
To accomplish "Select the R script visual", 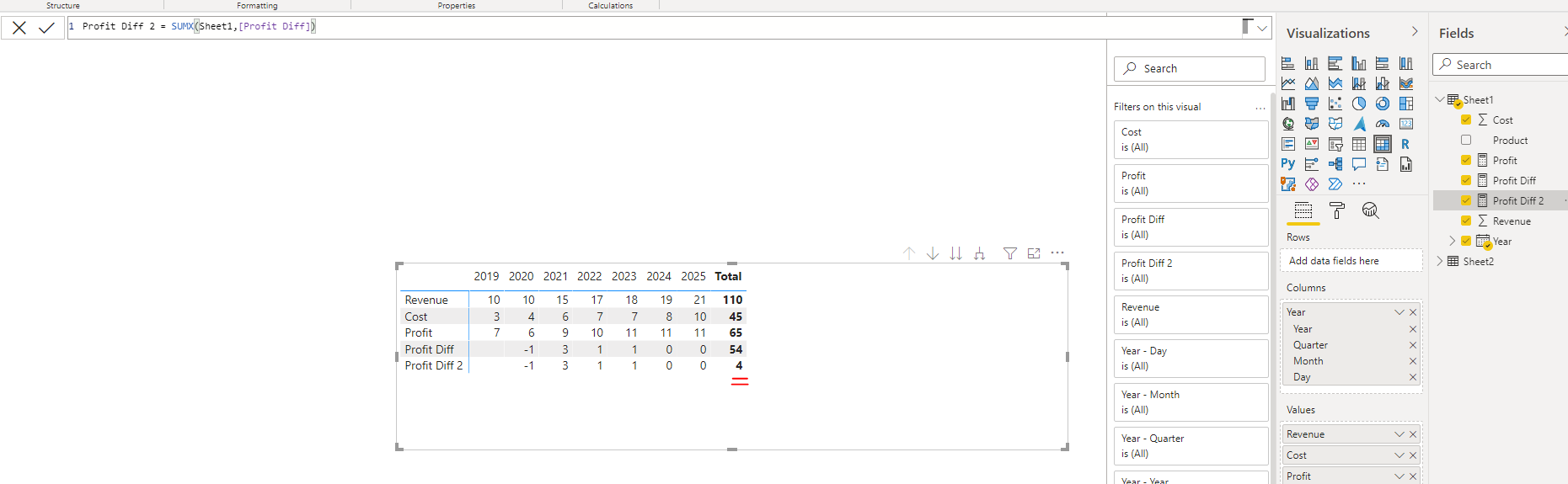I will pyautogui.click(x=1405, y=144).
